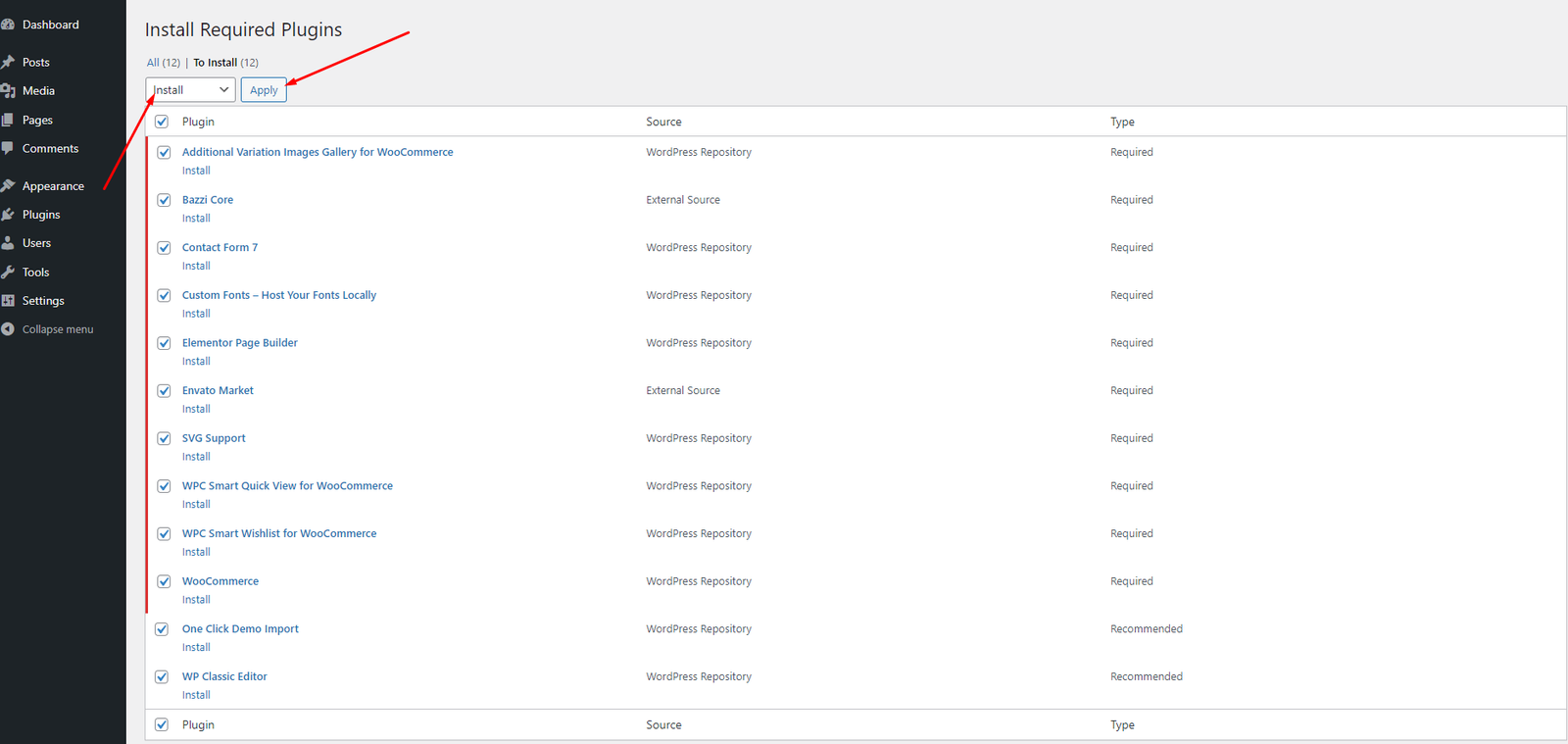Screen dimensions: 1568x744
Task: Click the Media icon in sidebar
Action: 8,90
